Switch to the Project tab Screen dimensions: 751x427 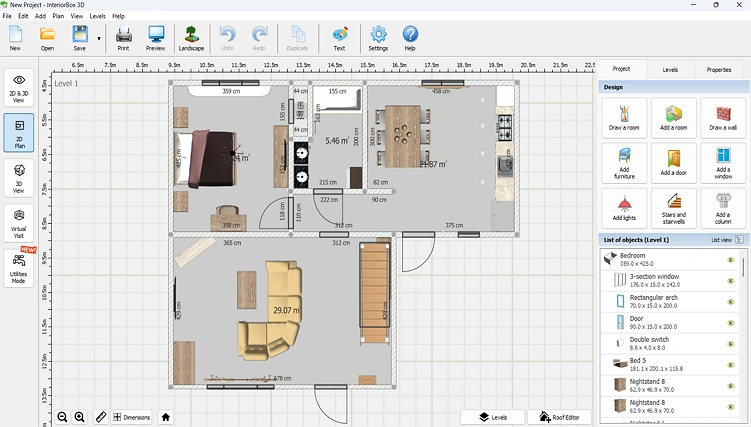tap(621, 69)
